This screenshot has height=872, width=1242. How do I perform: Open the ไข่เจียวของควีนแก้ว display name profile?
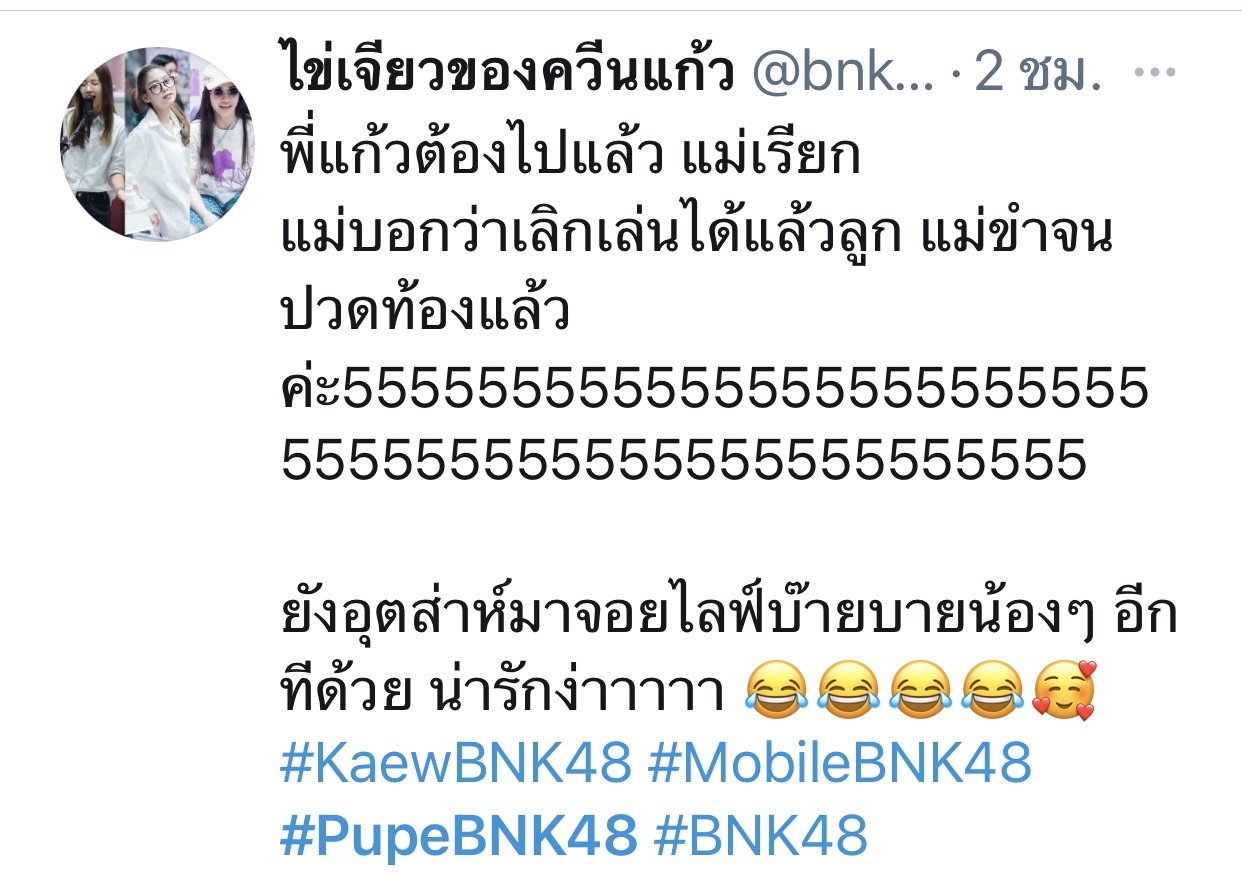tap(509, 73)
